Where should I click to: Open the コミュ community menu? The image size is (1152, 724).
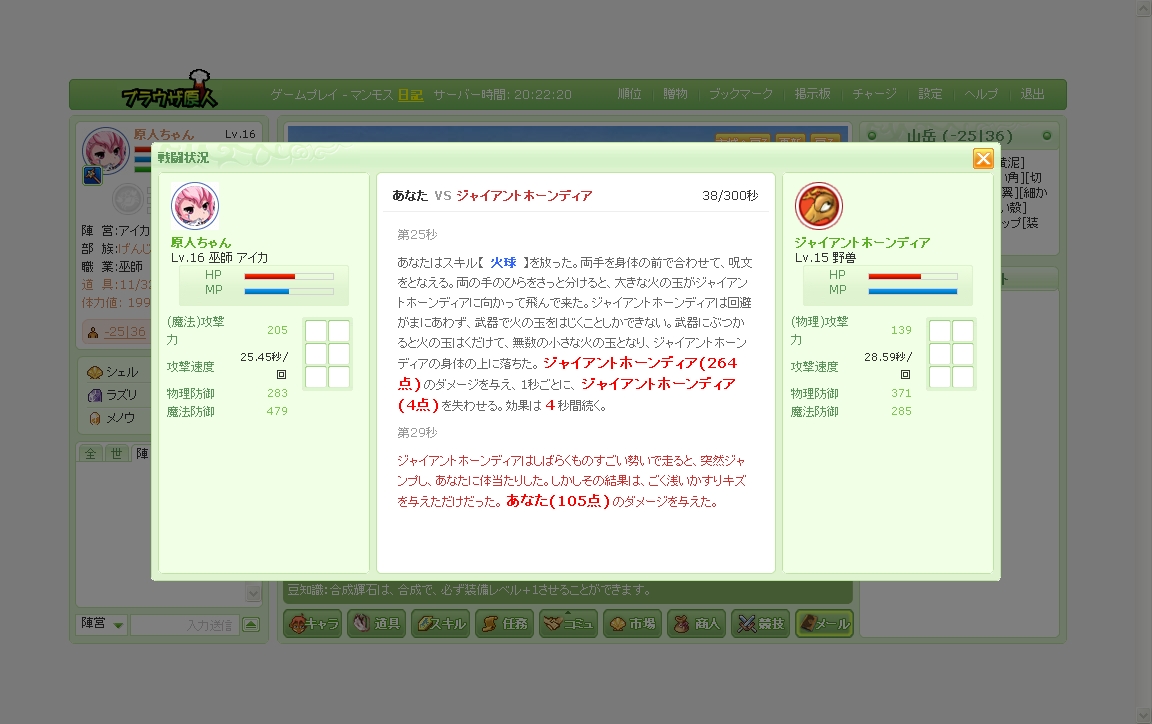tap(568, 623)
